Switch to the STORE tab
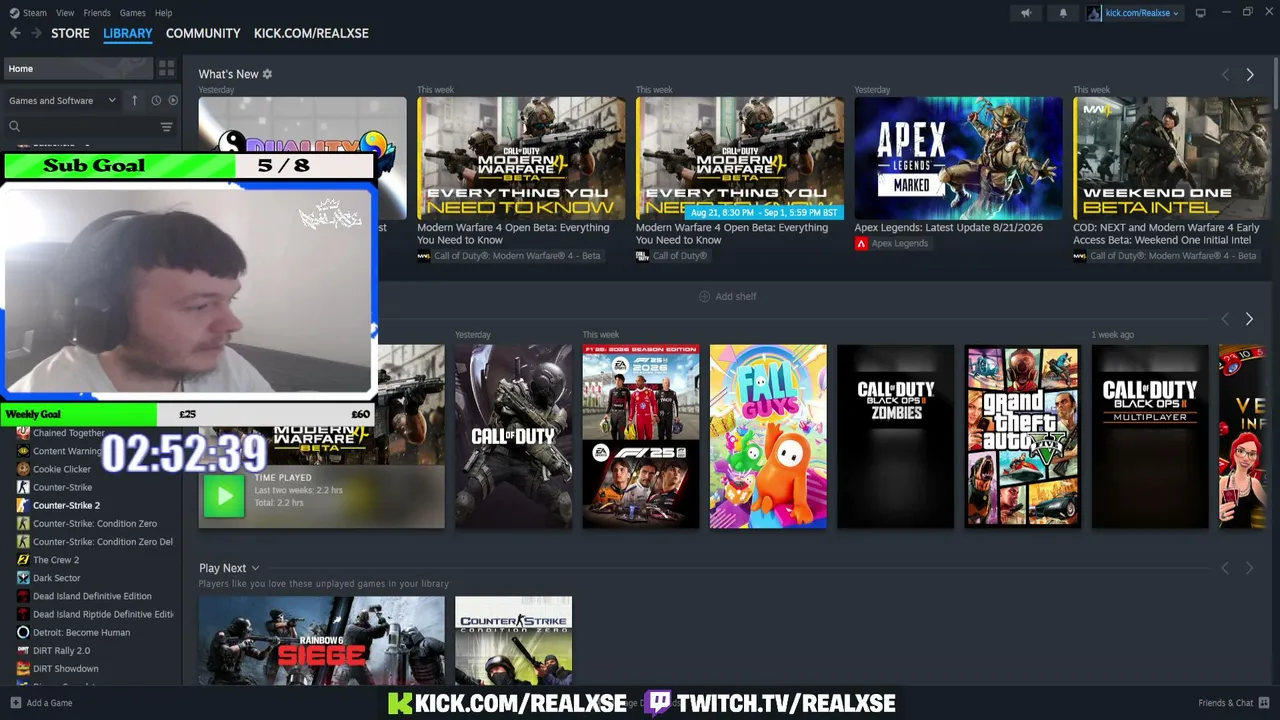1280x720 pixels. pyautogui.click(x=70, y=33)
